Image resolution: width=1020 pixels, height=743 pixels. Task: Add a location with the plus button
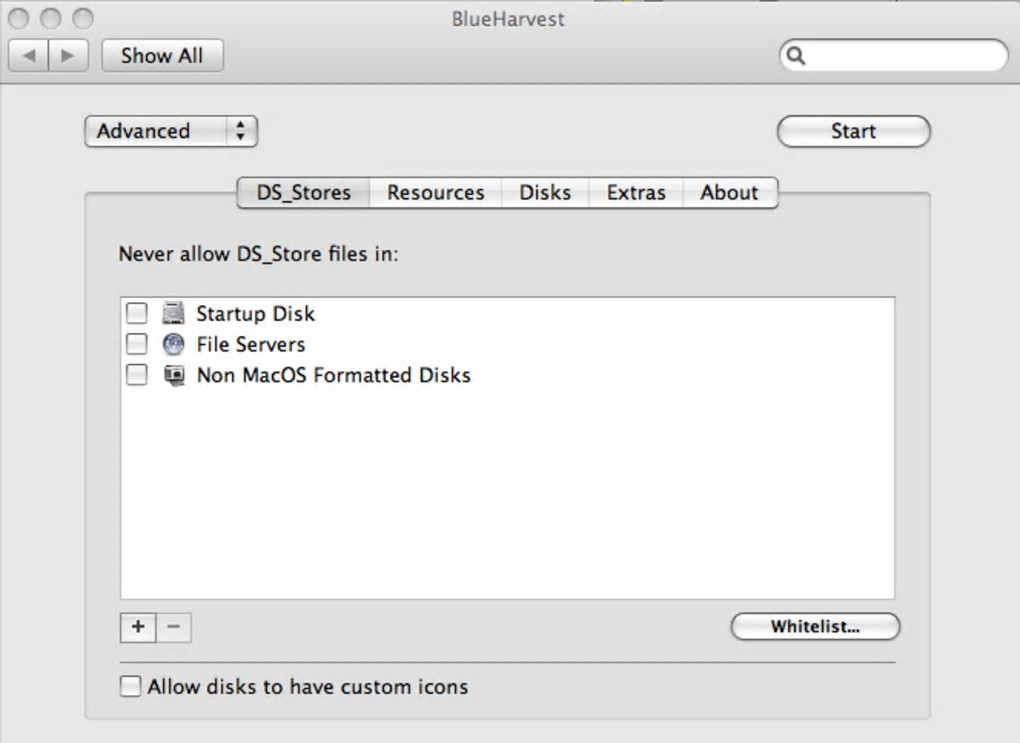pyautogui.click(x=138, y=627)
